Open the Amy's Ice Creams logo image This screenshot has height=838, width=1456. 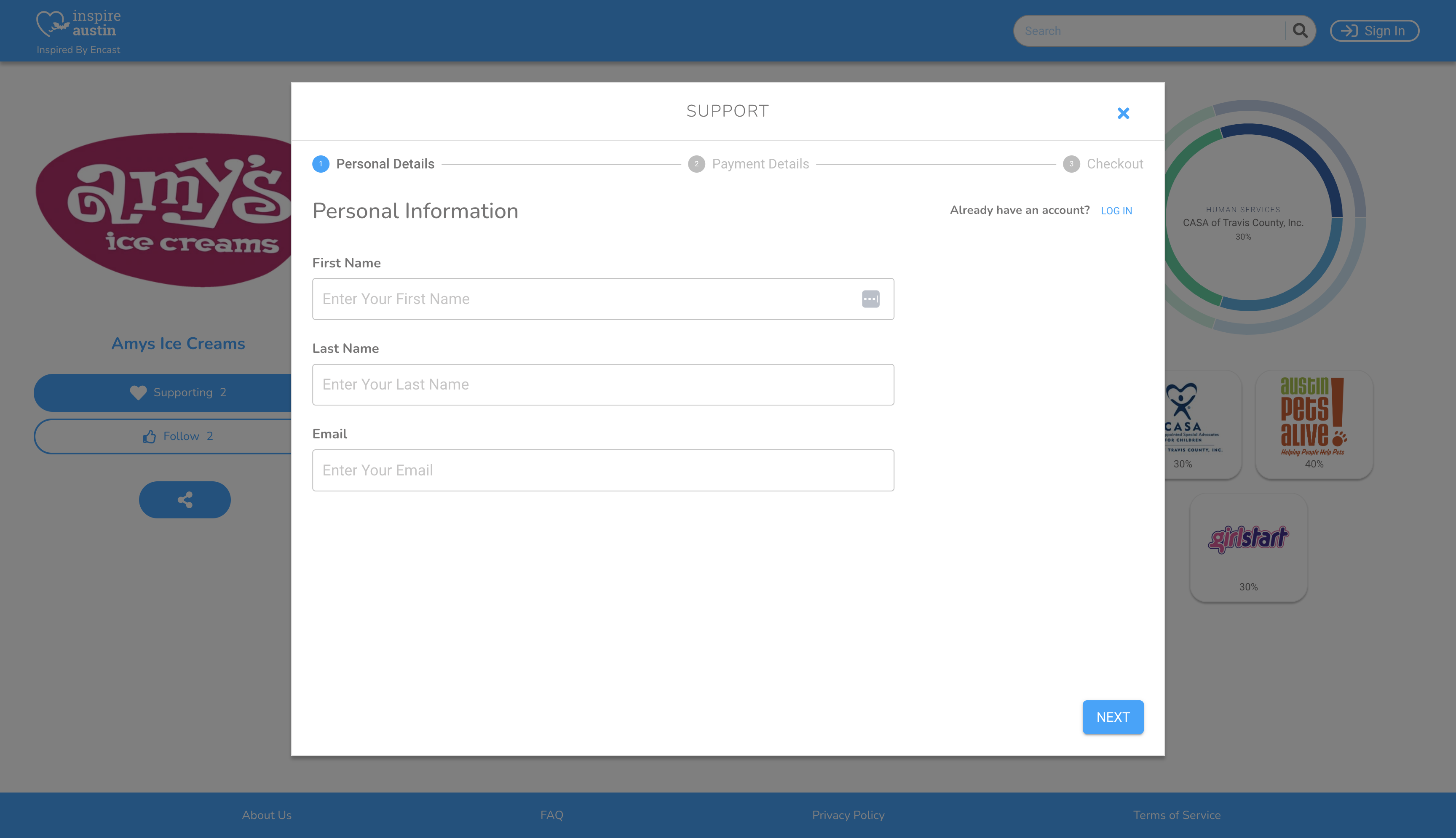tap(163, 210)
